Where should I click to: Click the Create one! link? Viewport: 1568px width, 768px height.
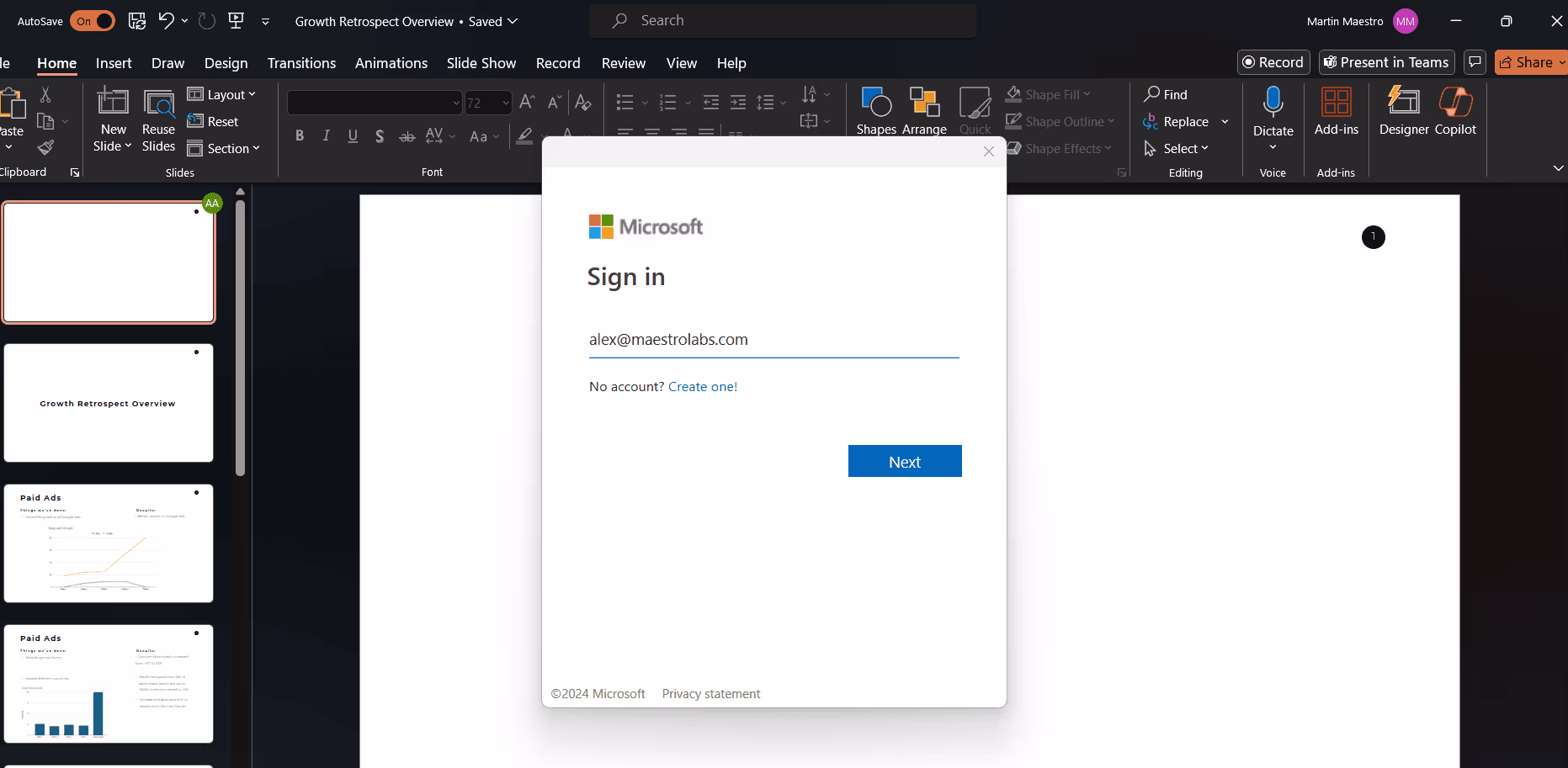click(703, 387)
